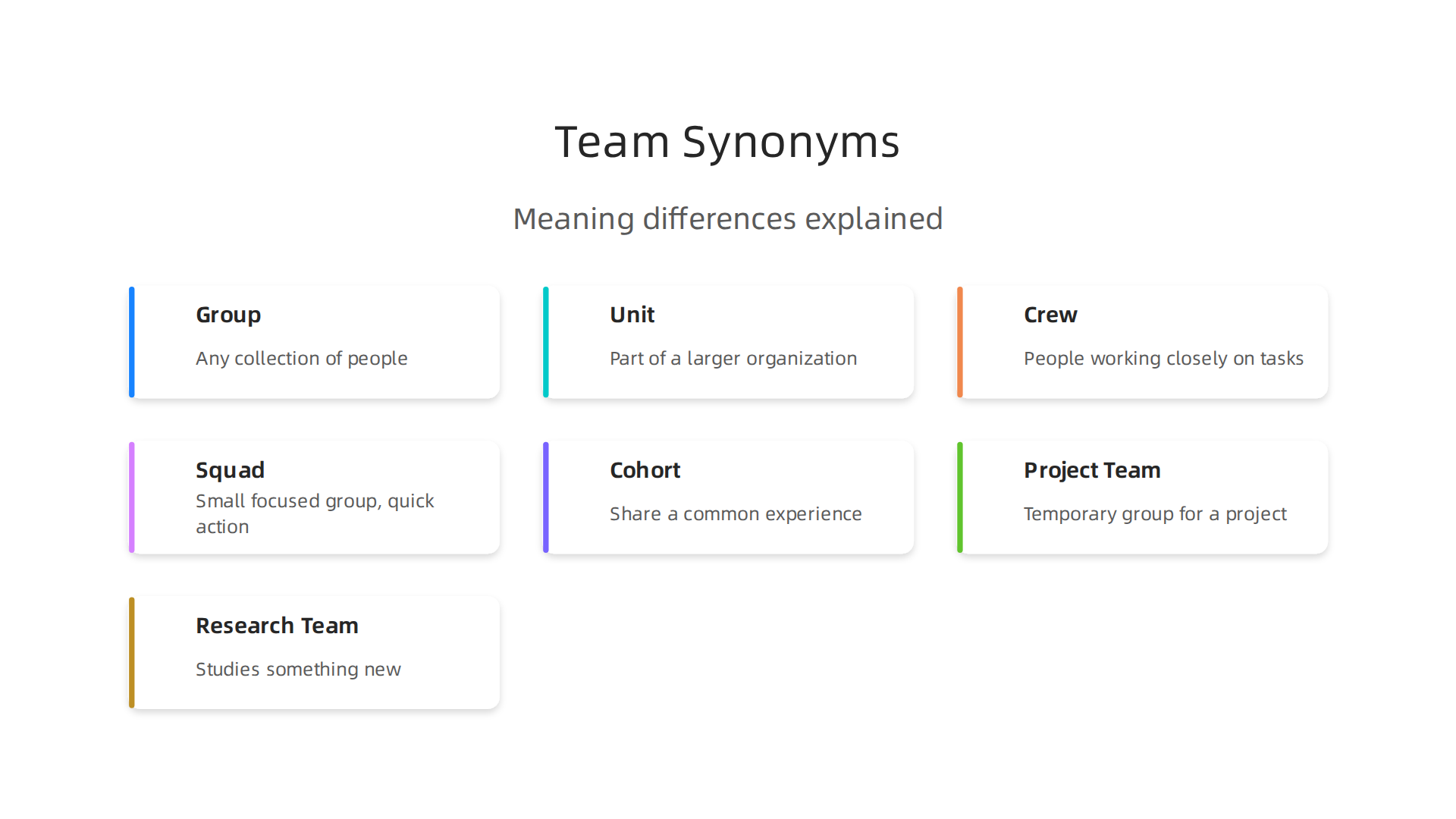Screen dimensions: 1456x819
Task: Click 'Any collection of people' description
Action: [x=302, y=359]
